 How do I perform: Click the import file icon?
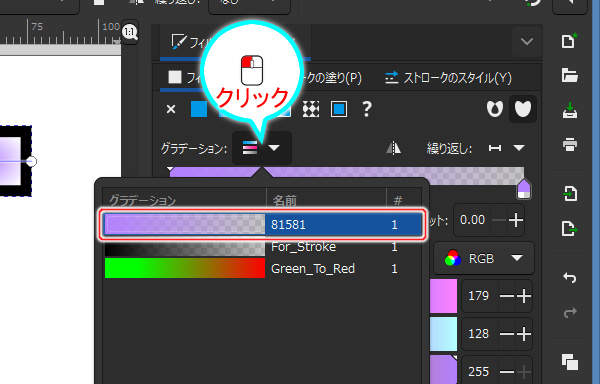point(570,194)
